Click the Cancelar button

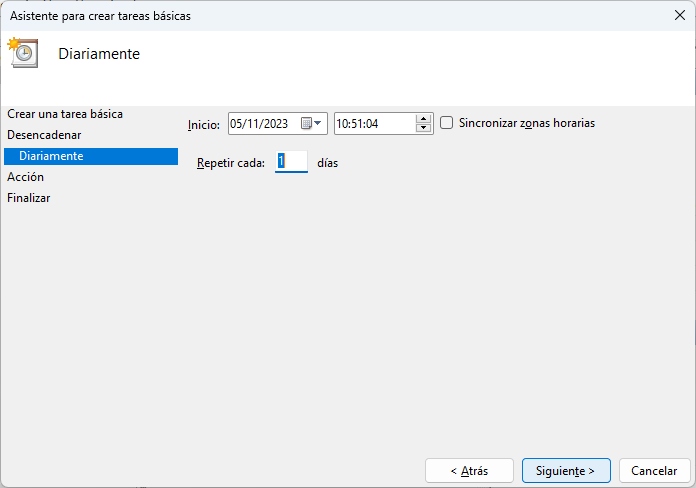[654, 471]
